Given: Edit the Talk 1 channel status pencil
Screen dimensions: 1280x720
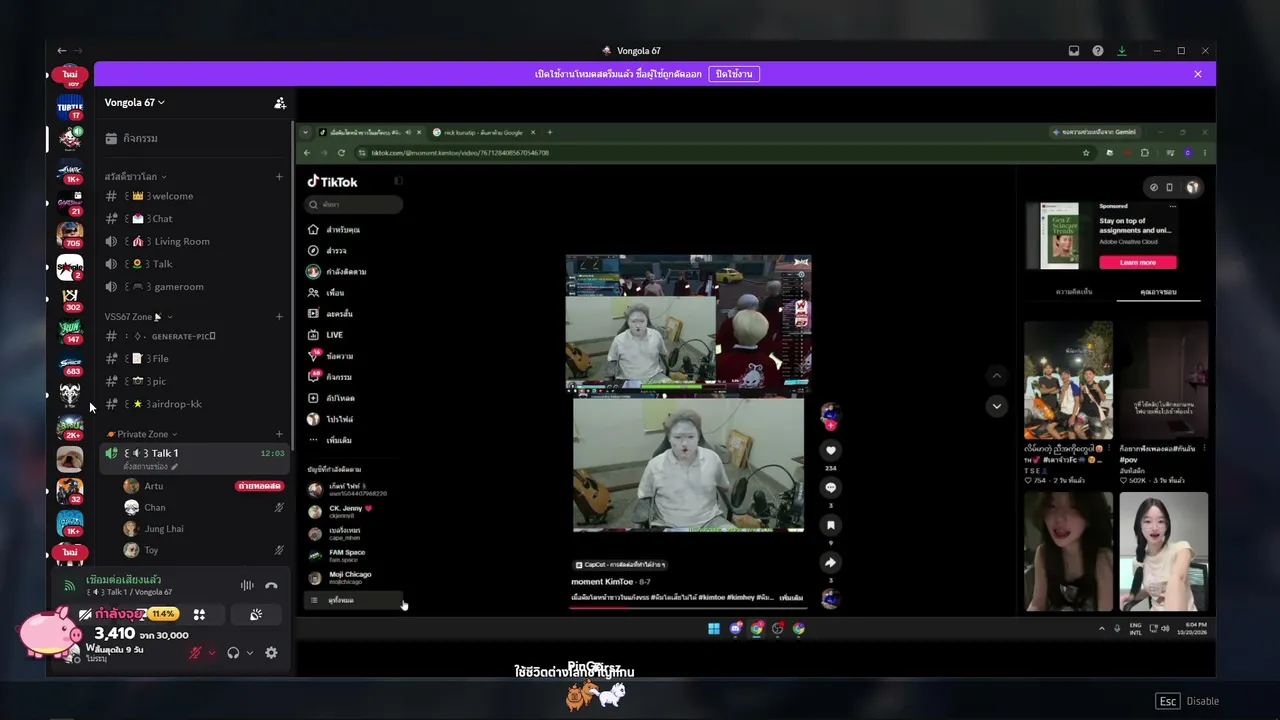Looking at the screenshot, I should [x=175, y=467].
